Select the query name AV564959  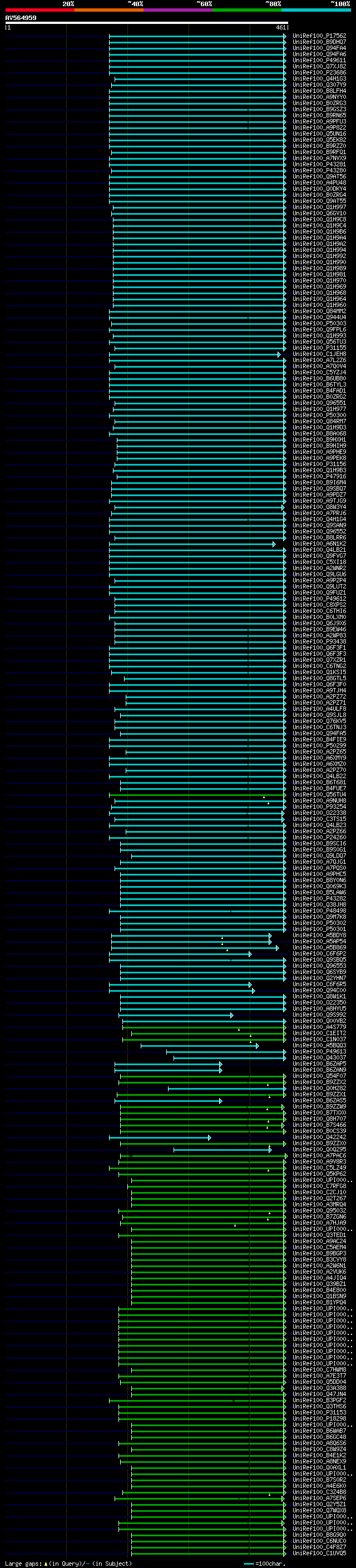[21, 18]
